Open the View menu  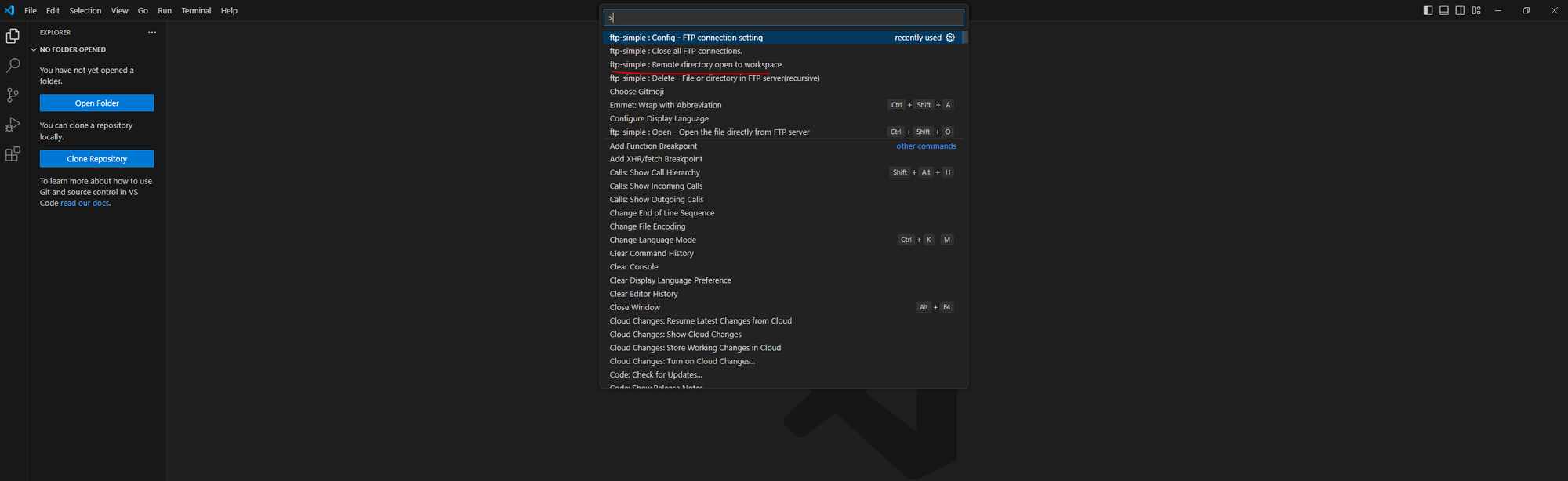point(119,10)
